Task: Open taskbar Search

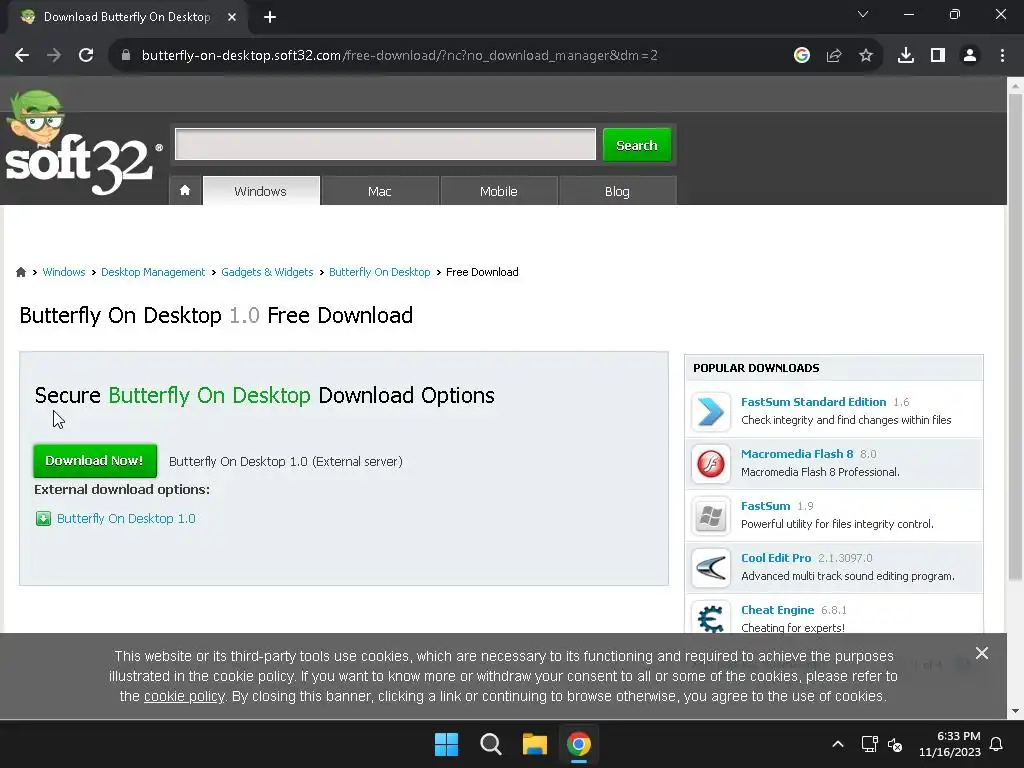Action: (x=490, y=744)
